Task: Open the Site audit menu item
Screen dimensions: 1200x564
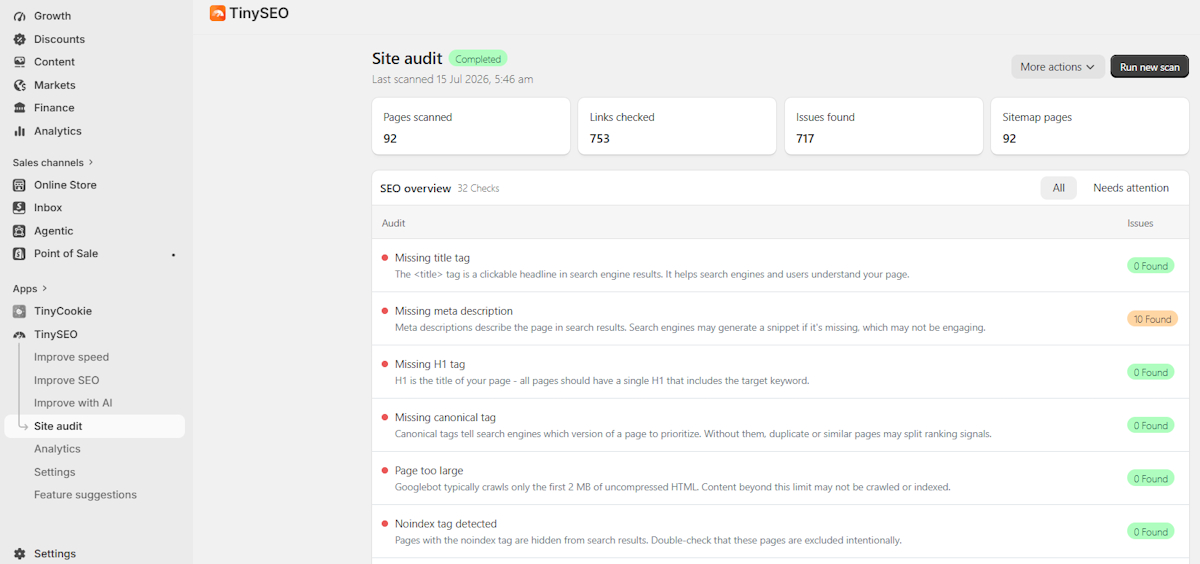Action: point(95,426)
